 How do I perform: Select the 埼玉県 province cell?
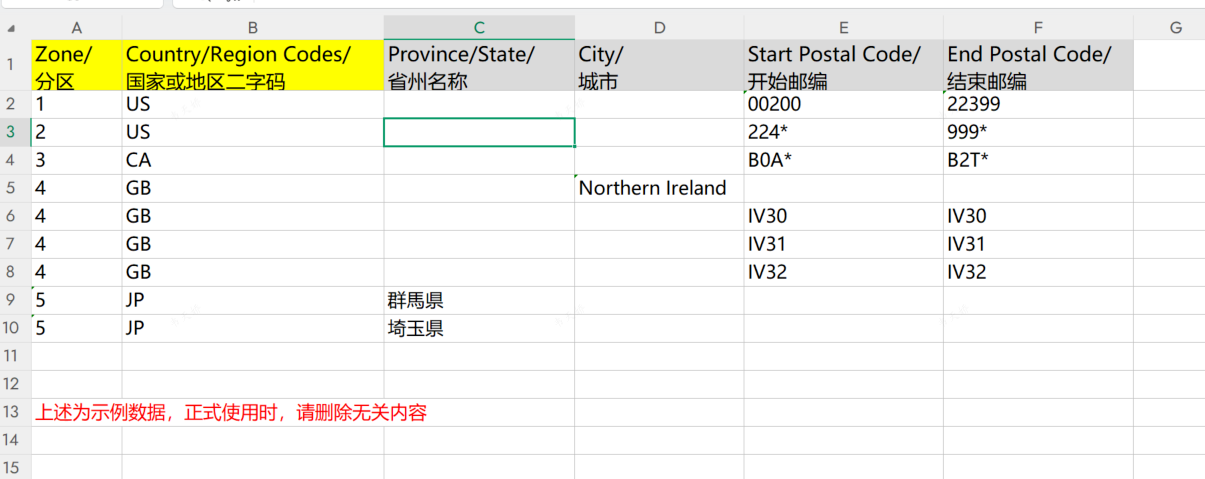click(479, 328)
